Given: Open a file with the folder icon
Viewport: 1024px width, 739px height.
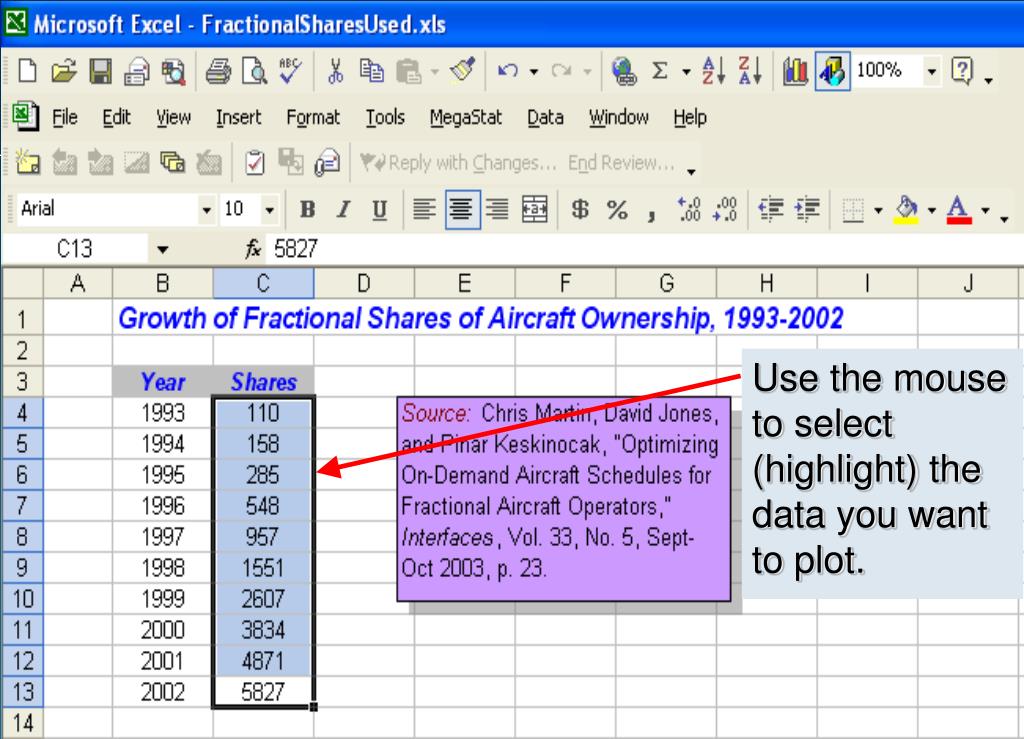Looking at the screenshot, I should (63, 71).
